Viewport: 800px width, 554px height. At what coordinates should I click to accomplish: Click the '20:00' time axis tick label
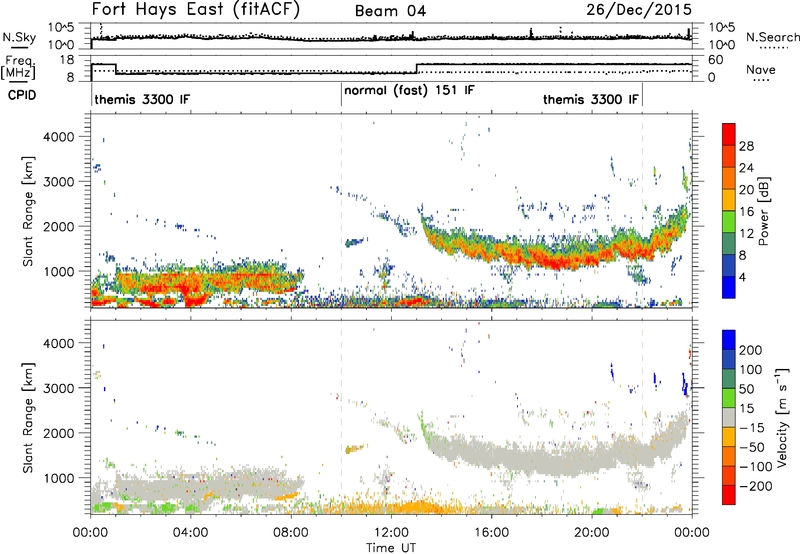tap(591, 533)
